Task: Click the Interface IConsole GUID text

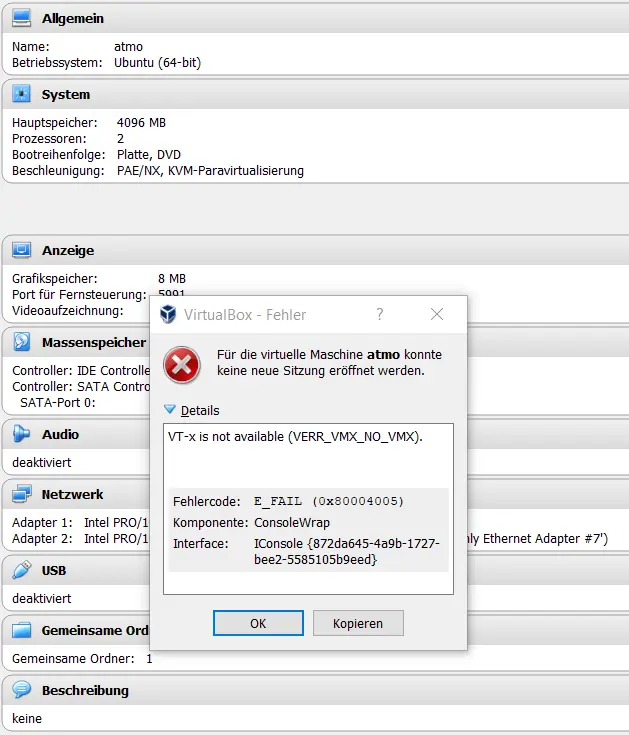Action: click(x=347, y=551)
